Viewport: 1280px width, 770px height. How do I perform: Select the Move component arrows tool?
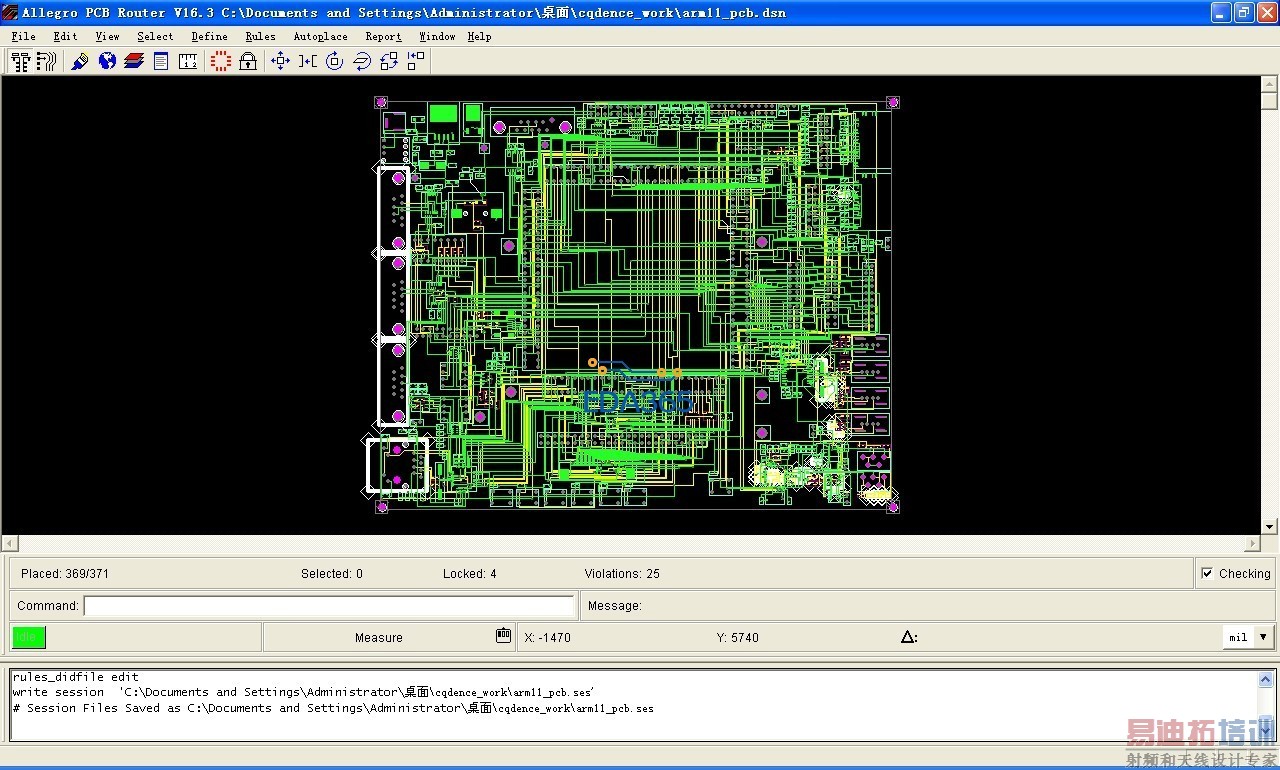tap(280, 62)
